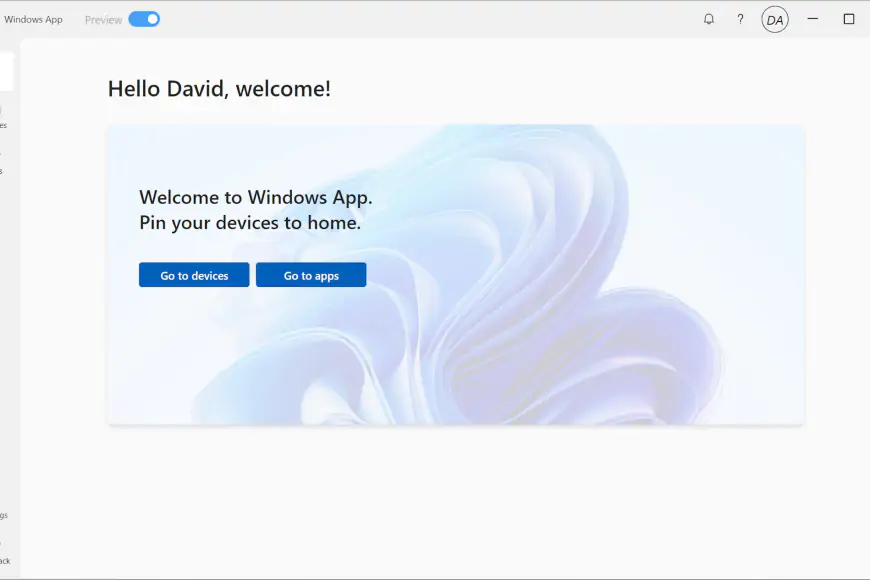Open the DA account avatar menu
This screenshot has height=580, width=870.
[x=775, y=20]
